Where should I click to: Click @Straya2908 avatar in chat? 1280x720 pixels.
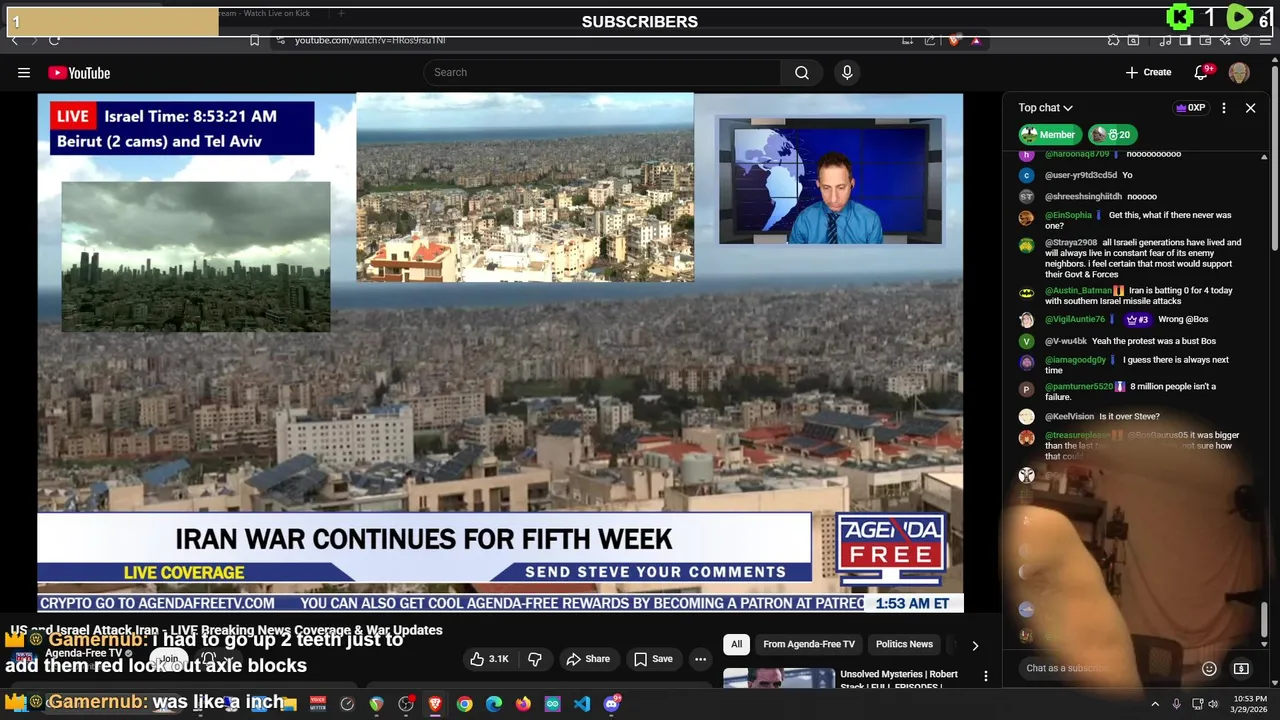pos(1026,245)
